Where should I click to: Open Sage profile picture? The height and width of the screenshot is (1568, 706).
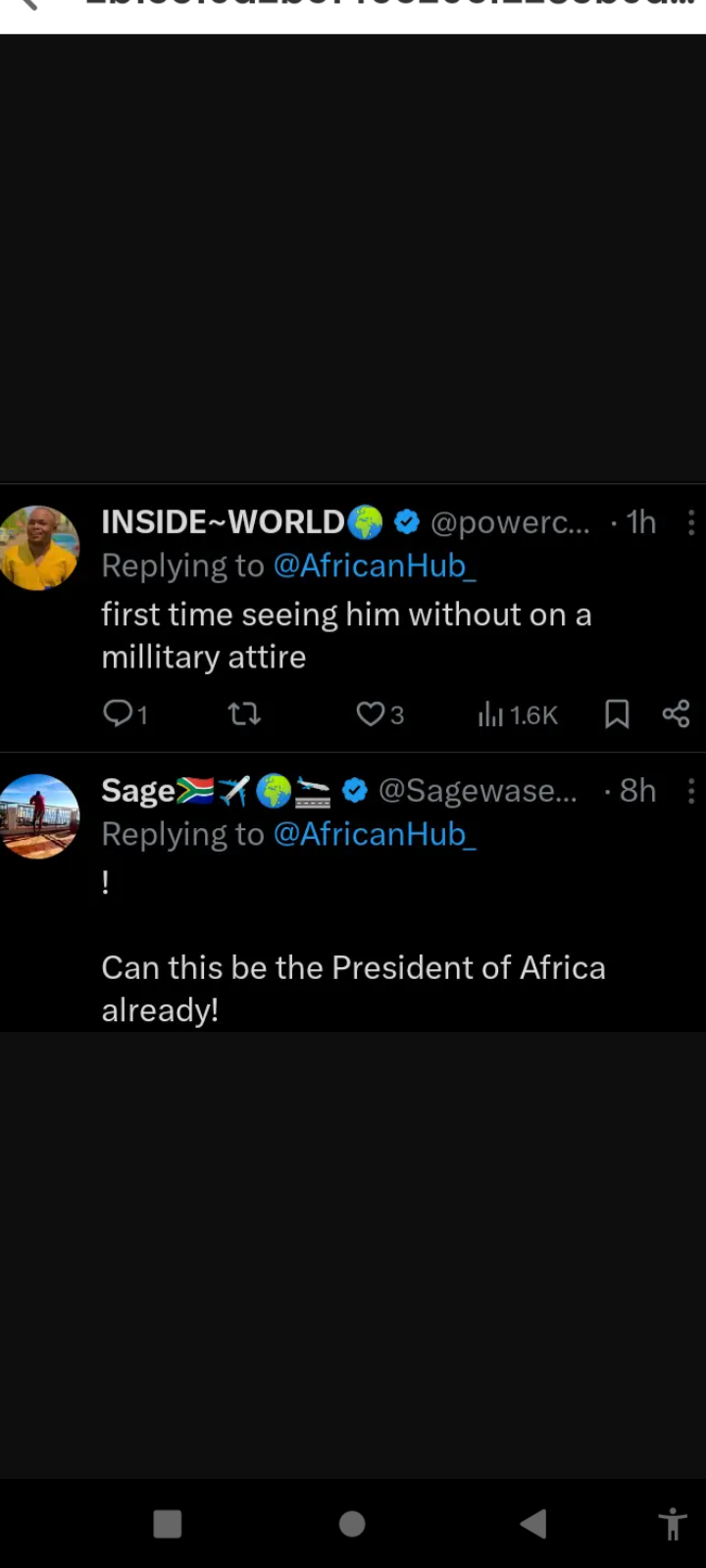(39, 816)
